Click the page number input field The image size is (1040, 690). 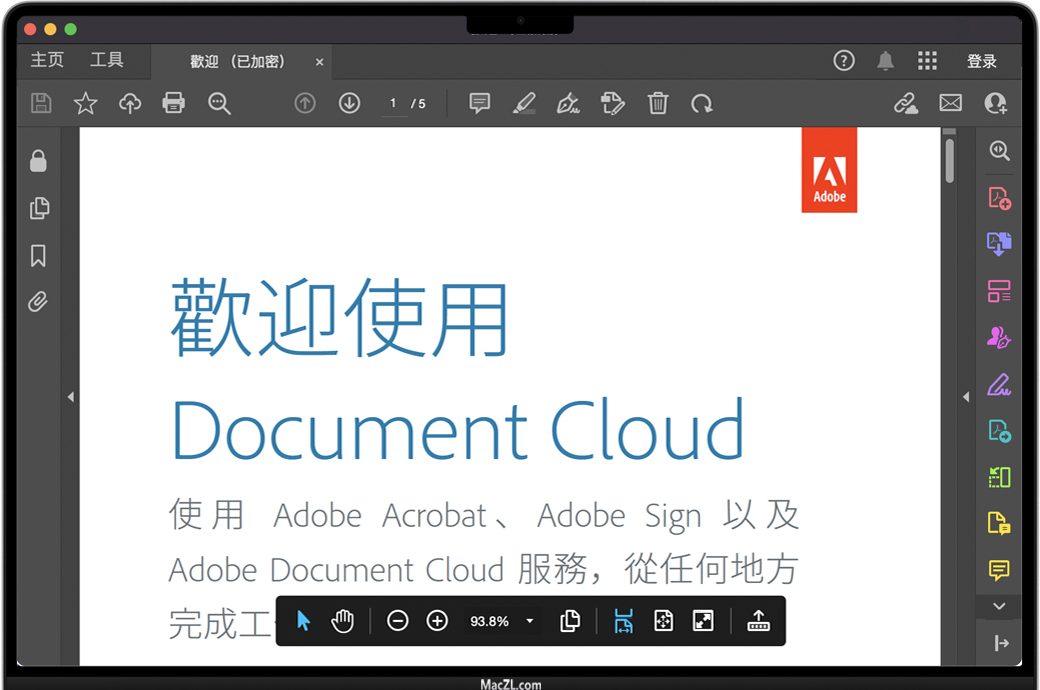click(x=393, y=103)
